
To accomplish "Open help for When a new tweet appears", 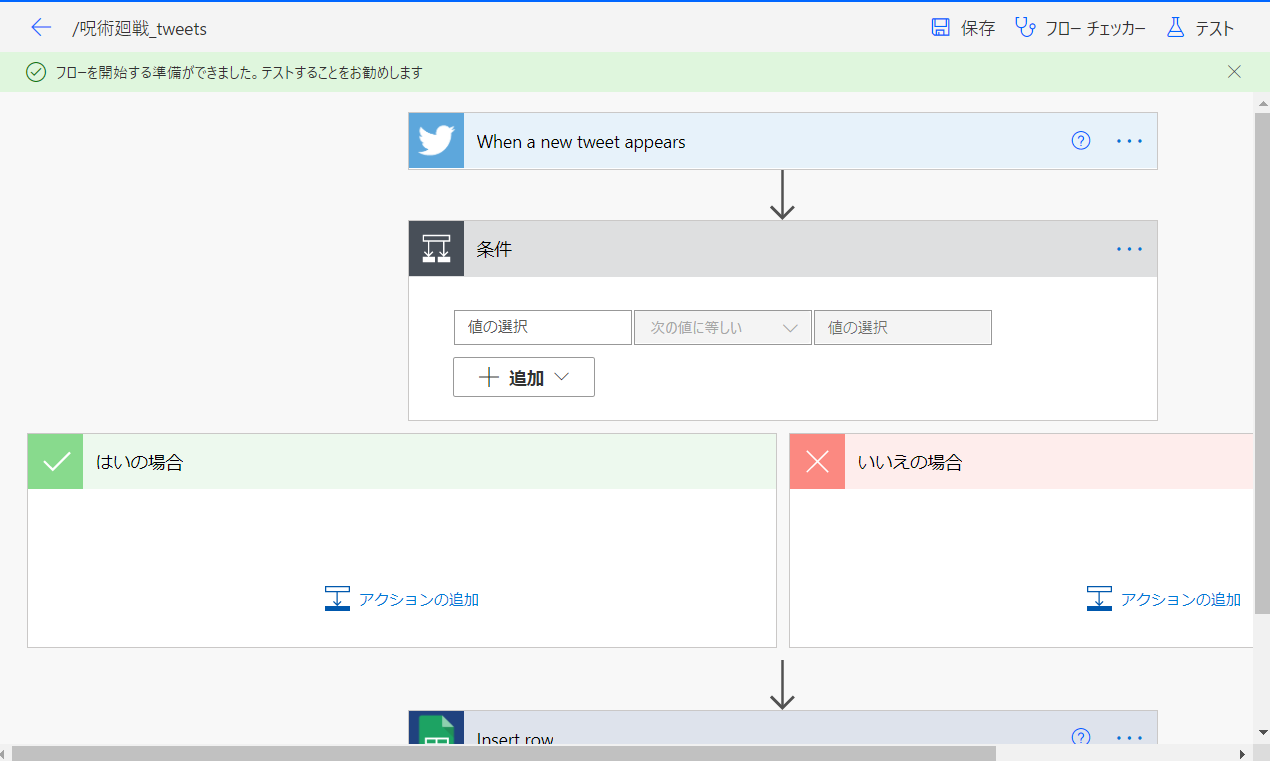I will [x=1081, y=141].
